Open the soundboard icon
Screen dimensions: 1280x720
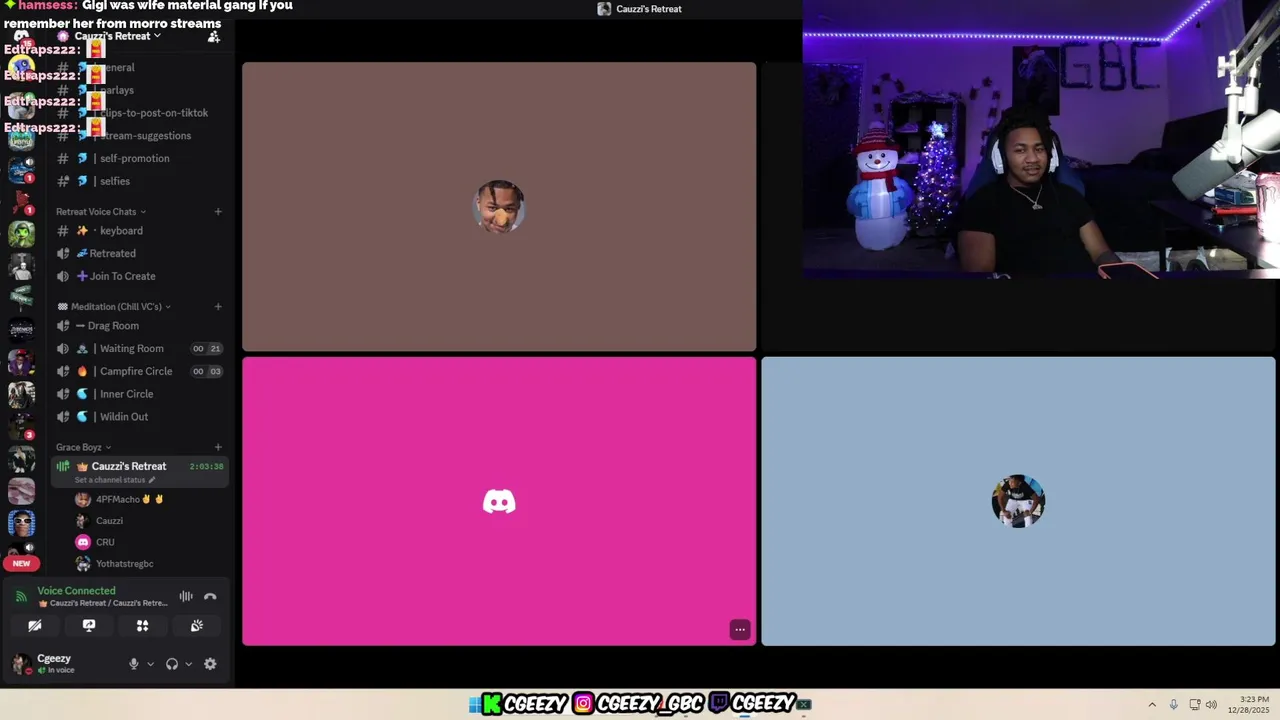pyautogui.click(x=197, y=626)
